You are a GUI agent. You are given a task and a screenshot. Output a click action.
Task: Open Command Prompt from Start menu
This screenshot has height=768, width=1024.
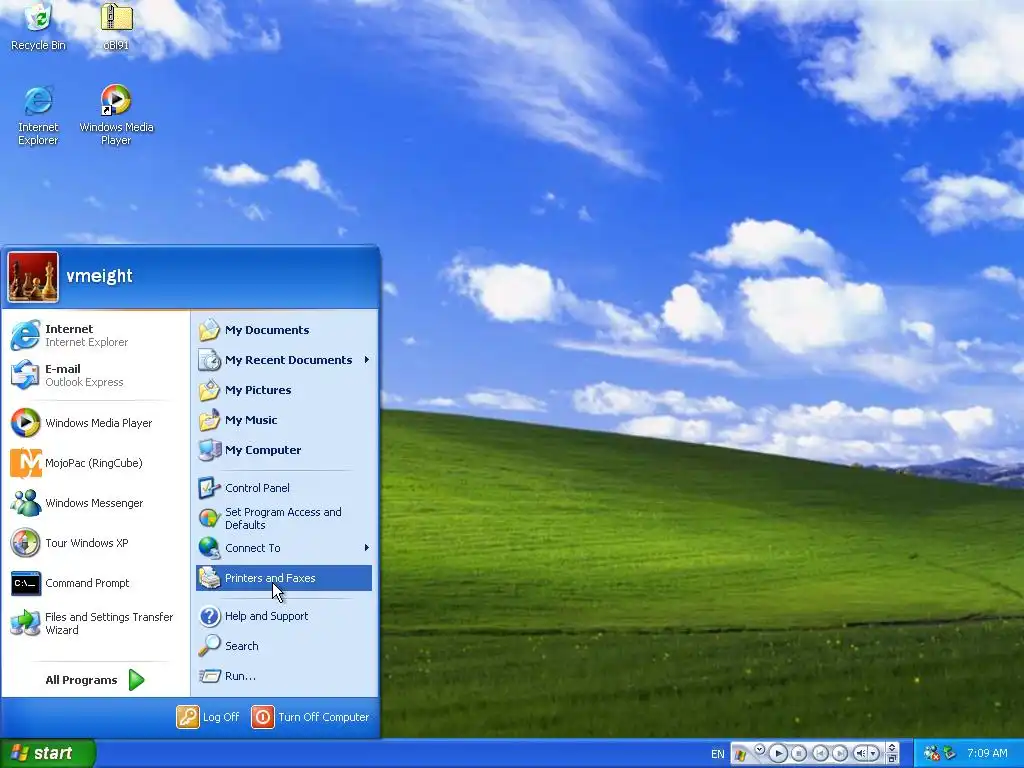[95, 583]
